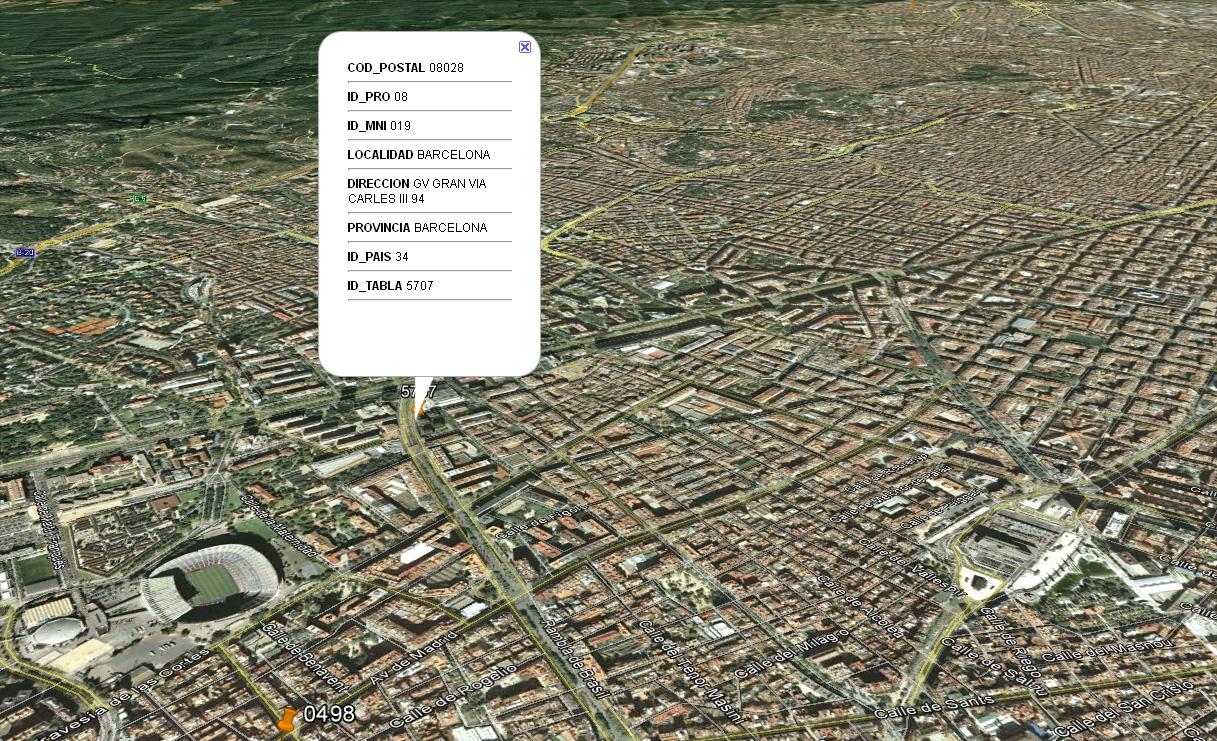Click the yellow pushpin marker labeled 5707
1217x741 pixels.
(x=418, y=408)
